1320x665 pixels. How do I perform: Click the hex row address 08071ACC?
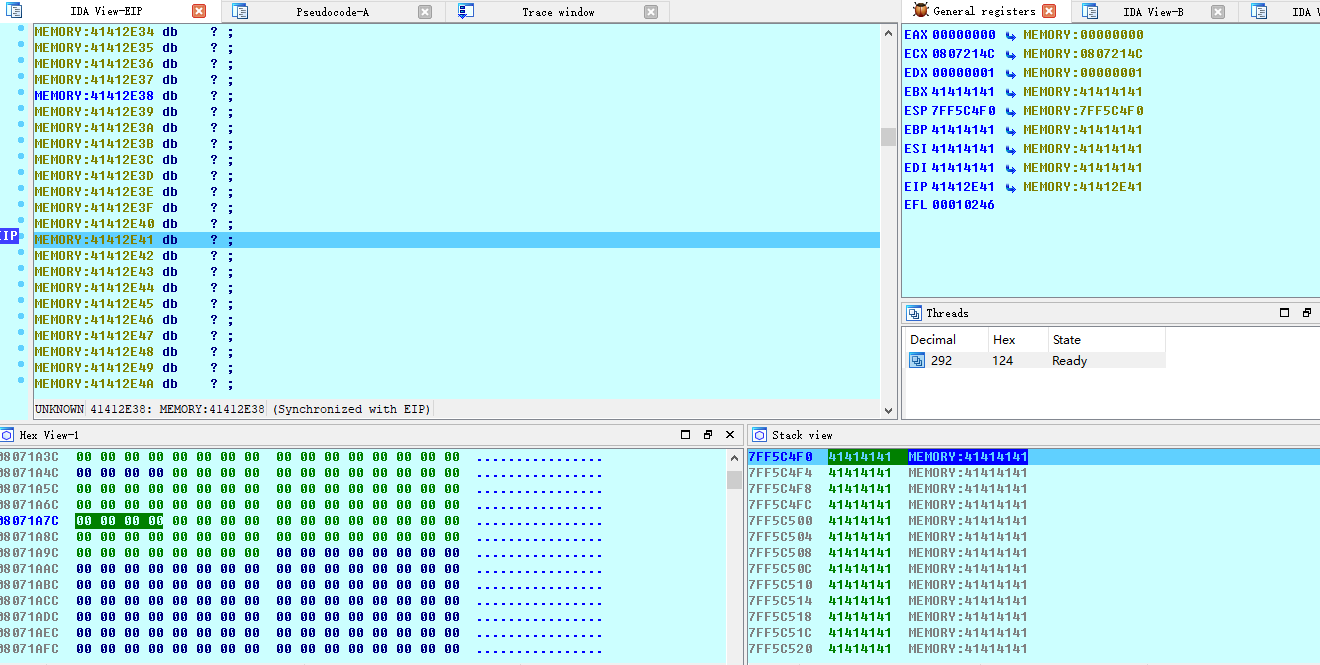click(x=30, y=601)
